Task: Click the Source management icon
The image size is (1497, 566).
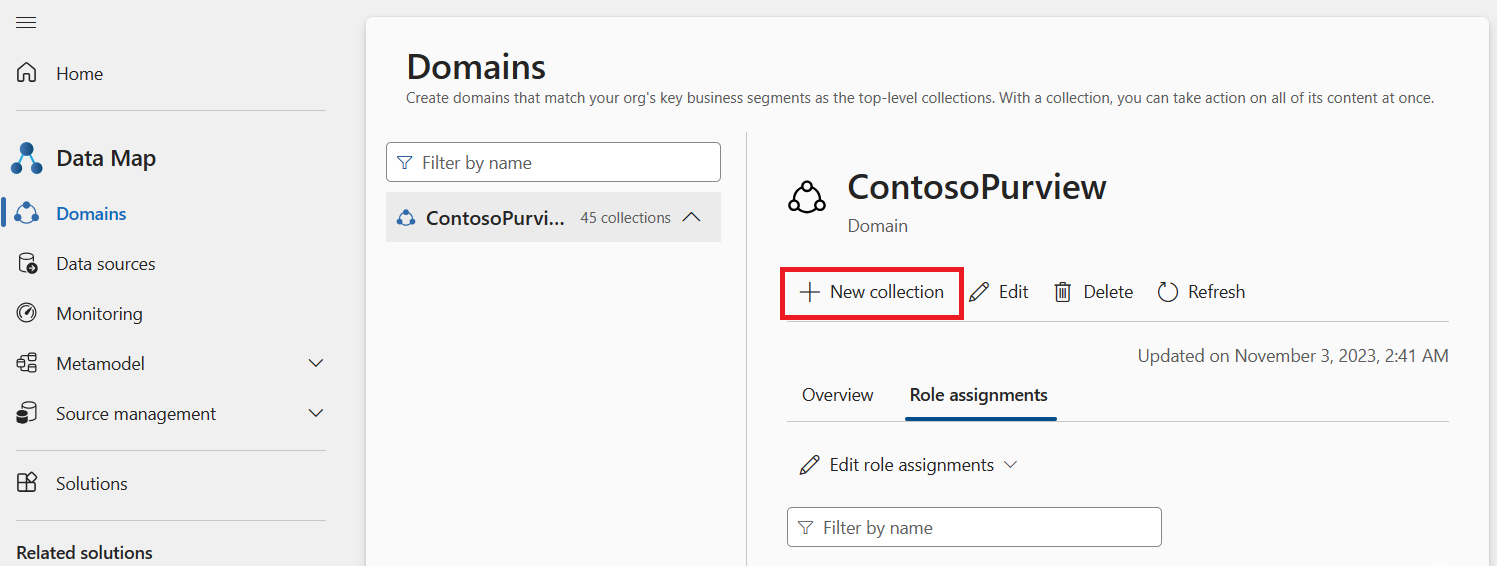Action: coord(27,413)
